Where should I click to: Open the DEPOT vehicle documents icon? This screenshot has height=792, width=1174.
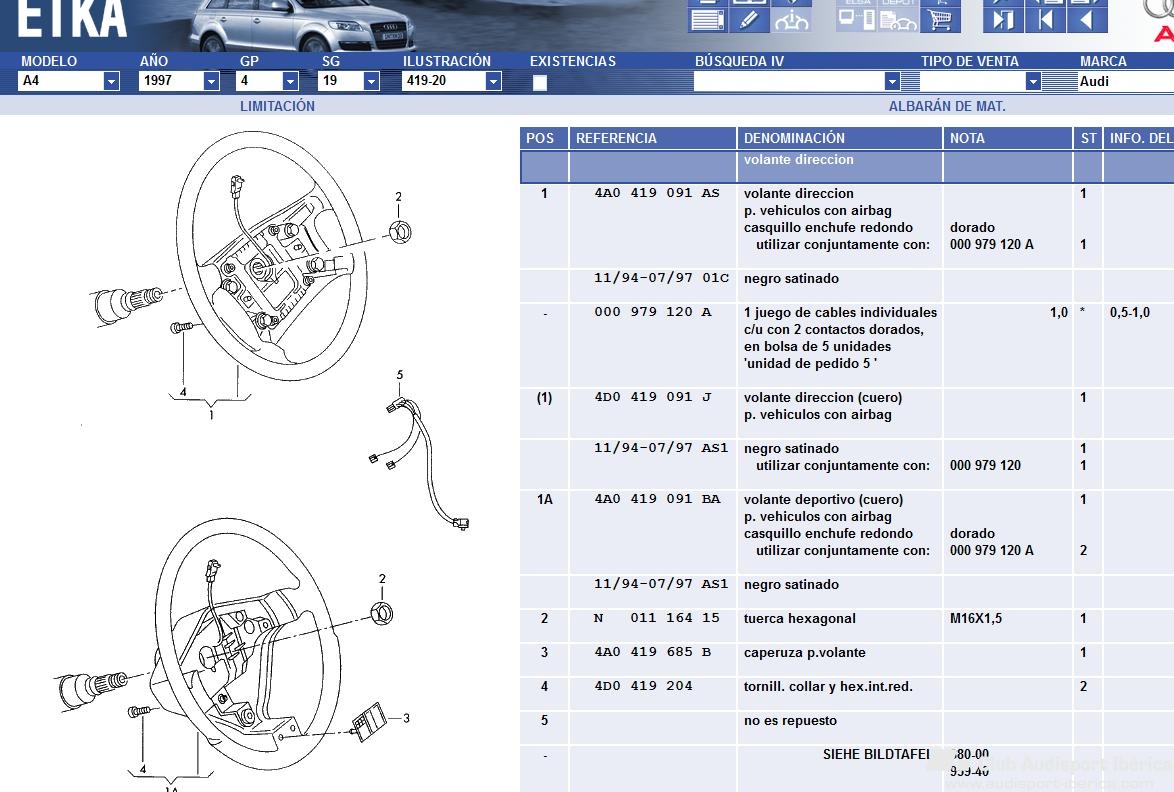(x=898, y=17)
